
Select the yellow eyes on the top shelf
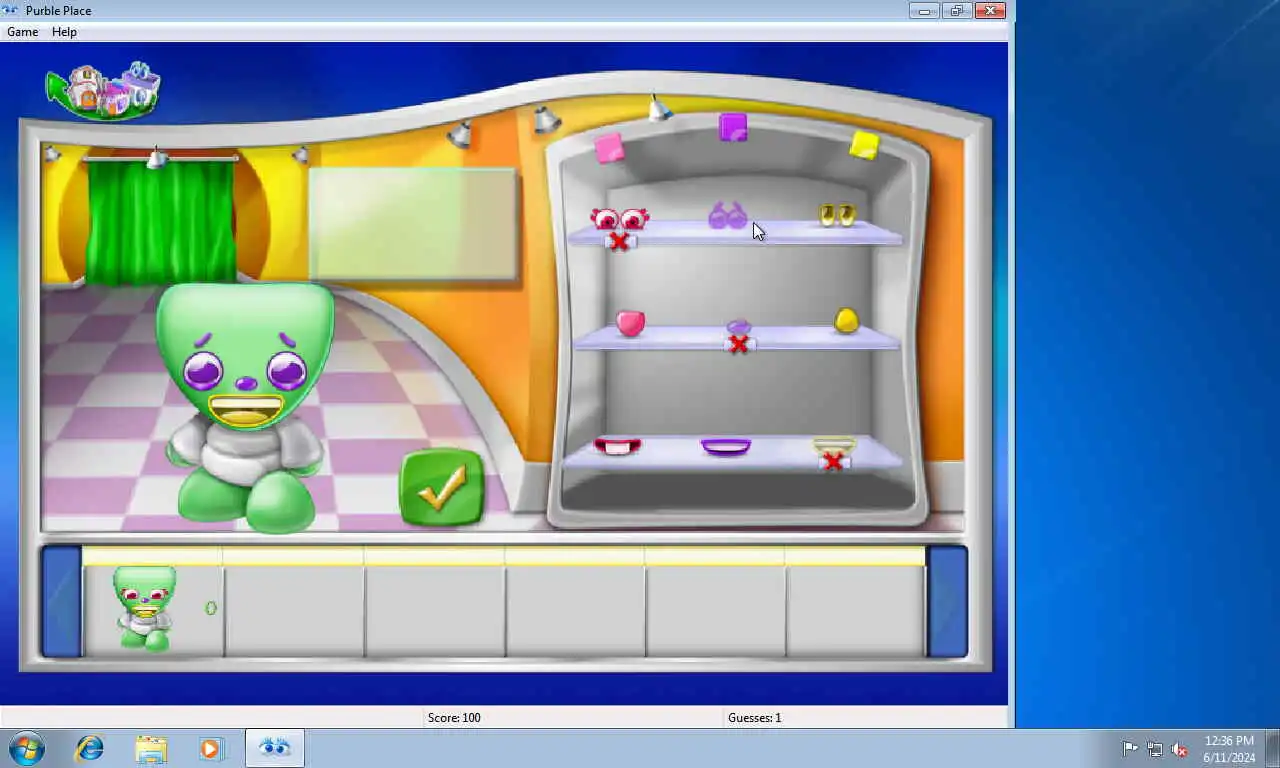pyautogui.click(x=838, y=214)
